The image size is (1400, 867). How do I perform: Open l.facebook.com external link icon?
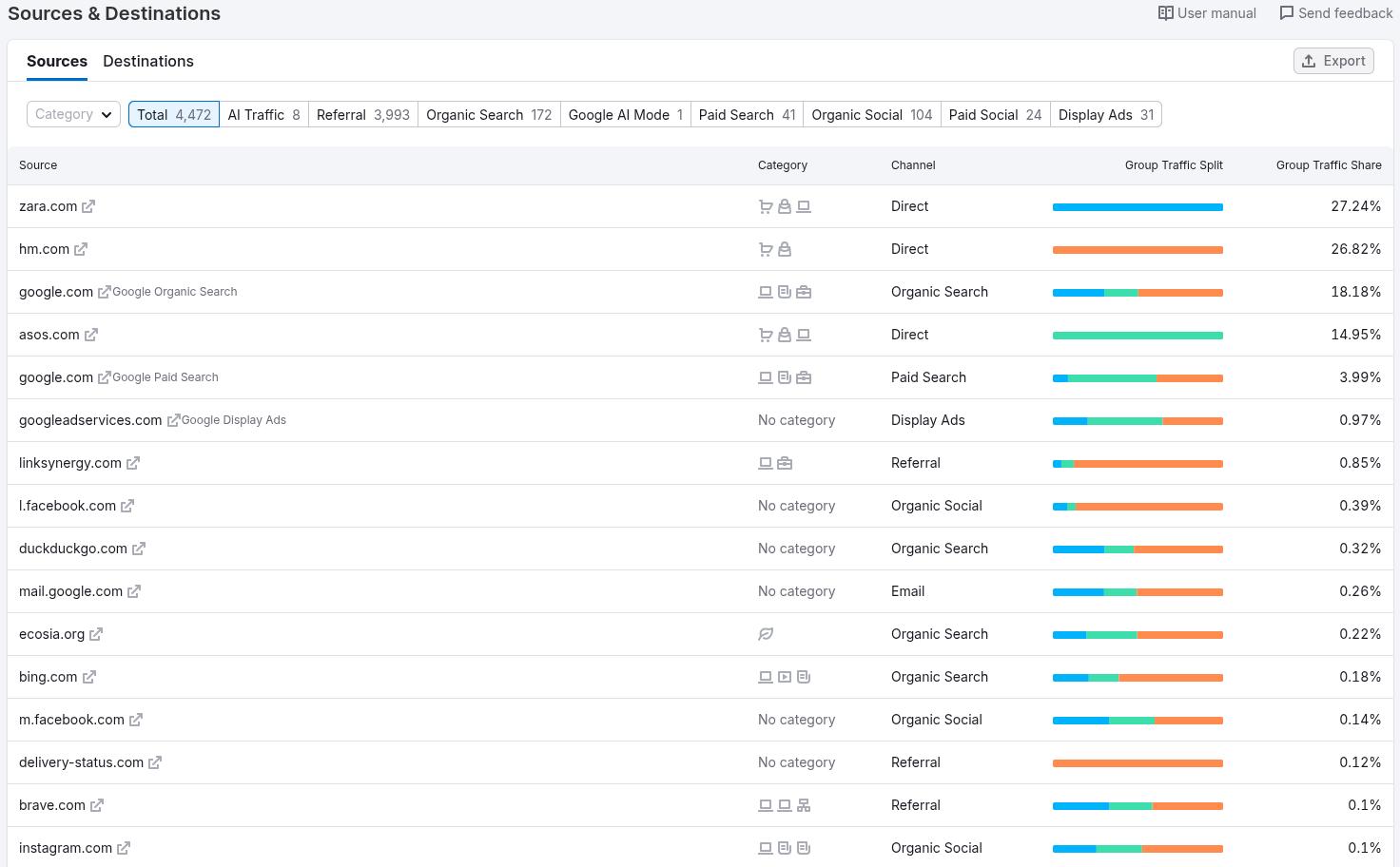127,506
